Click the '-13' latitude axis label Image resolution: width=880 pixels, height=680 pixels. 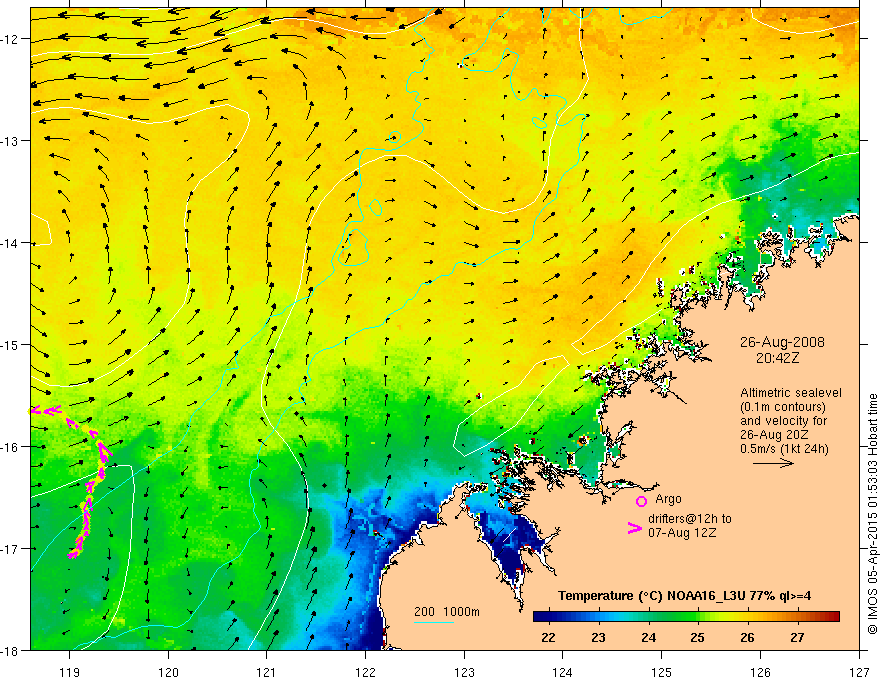coord(10,141)
